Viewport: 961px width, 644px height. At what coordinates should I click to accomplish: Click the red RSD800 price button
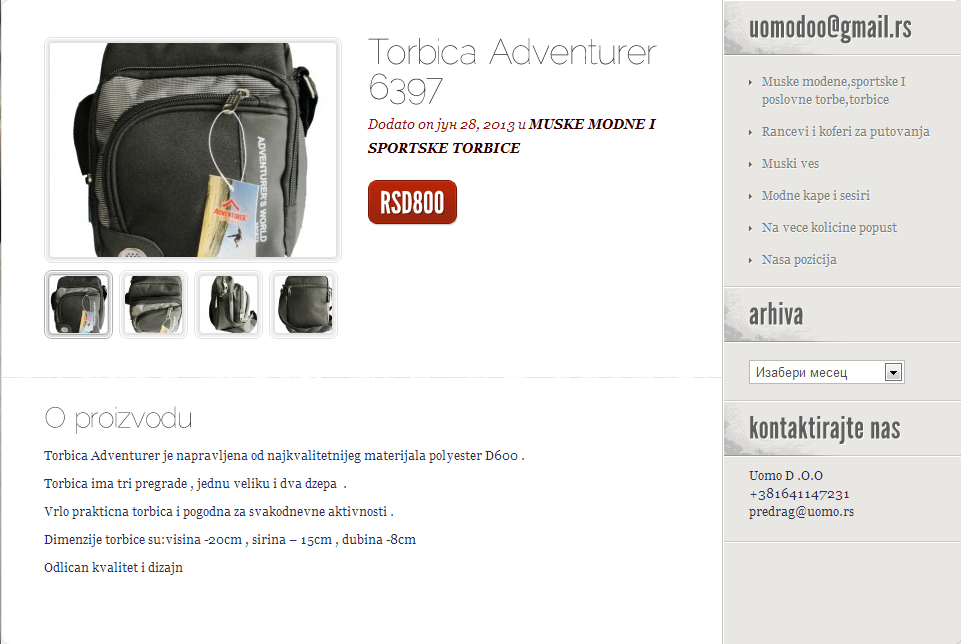coord(412,202)
